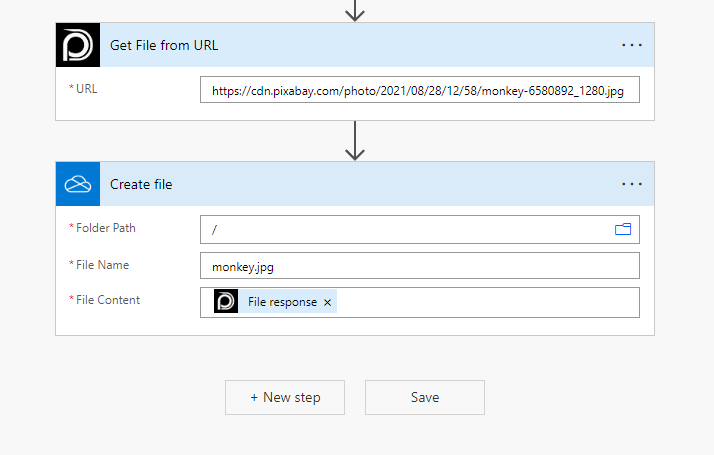Click the File Name field with monkey.jpg
Image resolution: width=714 pixels, height=455 pixels.
[x=419, y=266]
